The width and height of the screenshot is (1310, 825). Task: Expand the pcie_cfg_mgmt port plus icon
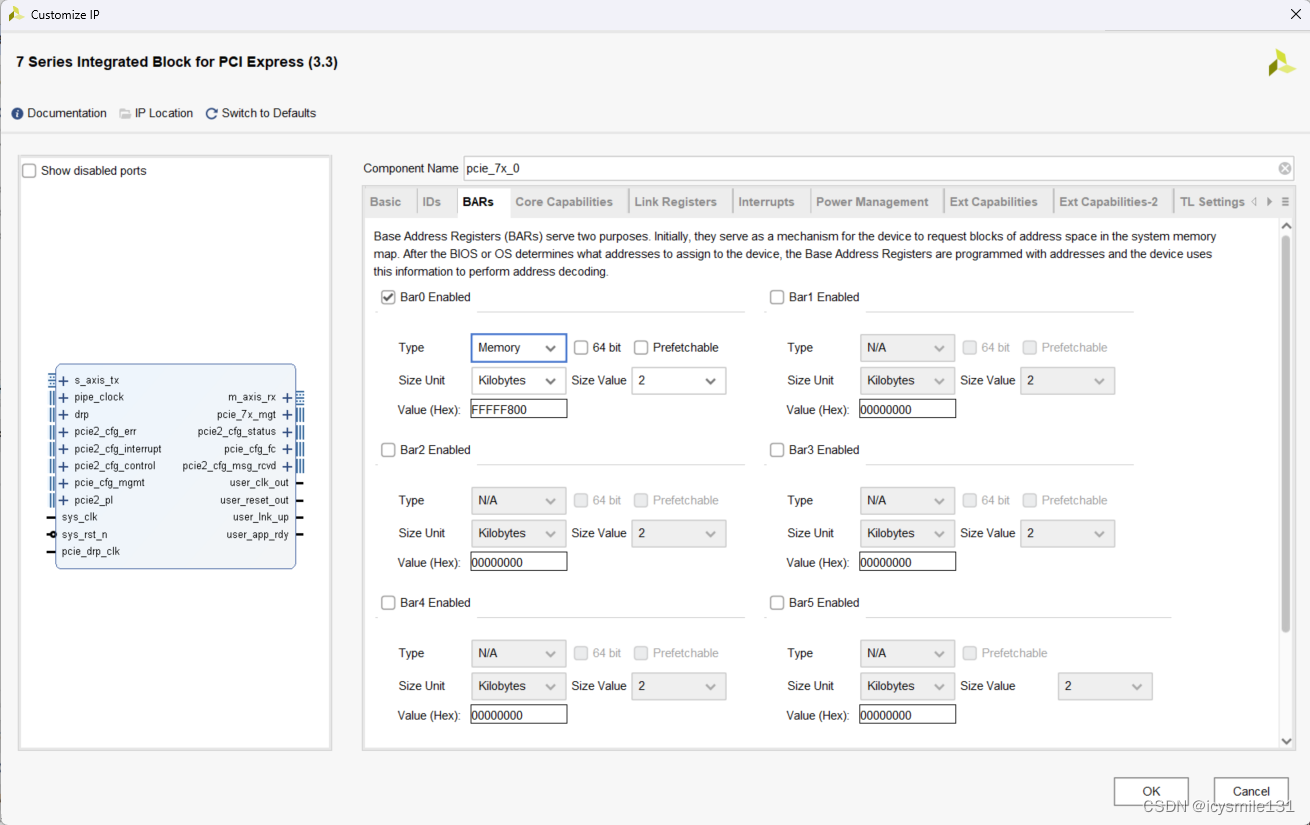64,483
